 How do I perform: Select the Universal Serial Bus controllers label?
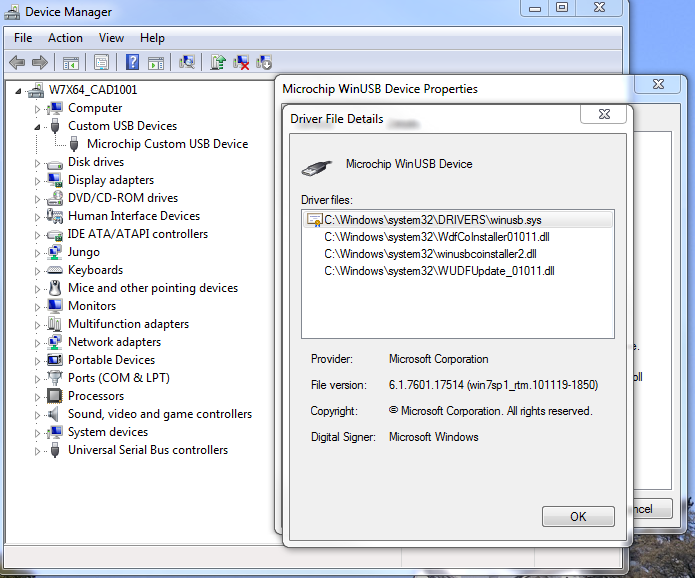(x=148, y=450)
